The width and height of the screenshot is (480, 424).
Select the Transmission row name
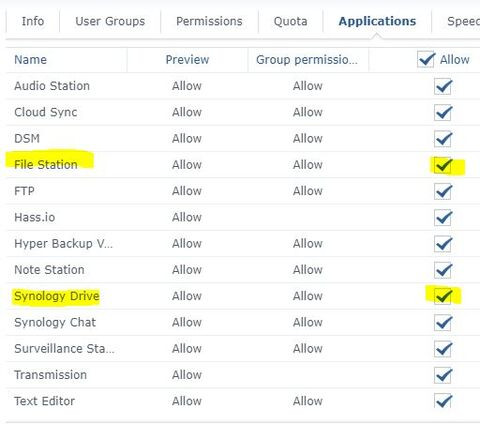(x=50, y=375)
